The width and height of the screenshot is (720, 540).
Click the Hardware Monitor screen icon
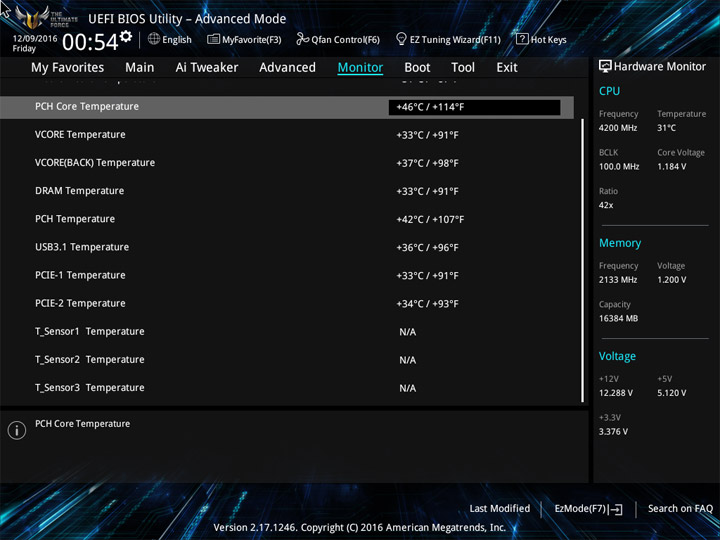[605, 66]
